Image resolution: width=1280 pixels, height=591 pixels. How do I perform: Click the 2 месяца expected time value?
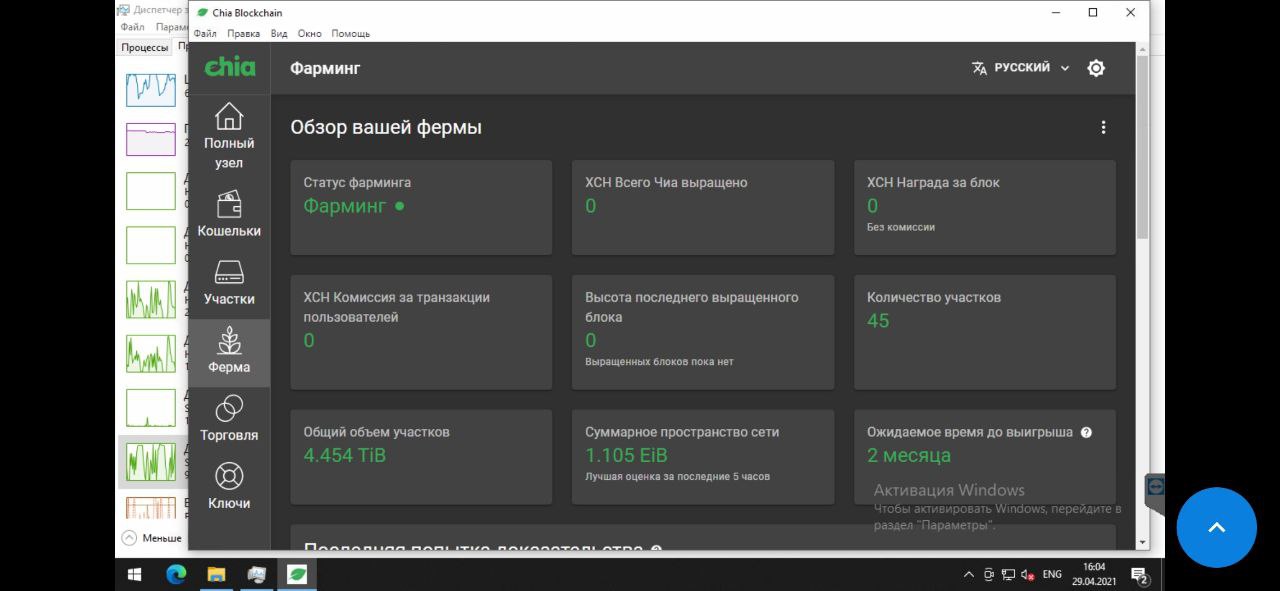tap(909, 456)
